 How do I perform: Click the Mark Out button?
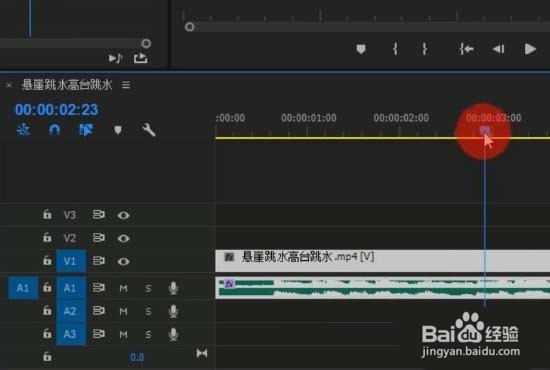(424, 49)
